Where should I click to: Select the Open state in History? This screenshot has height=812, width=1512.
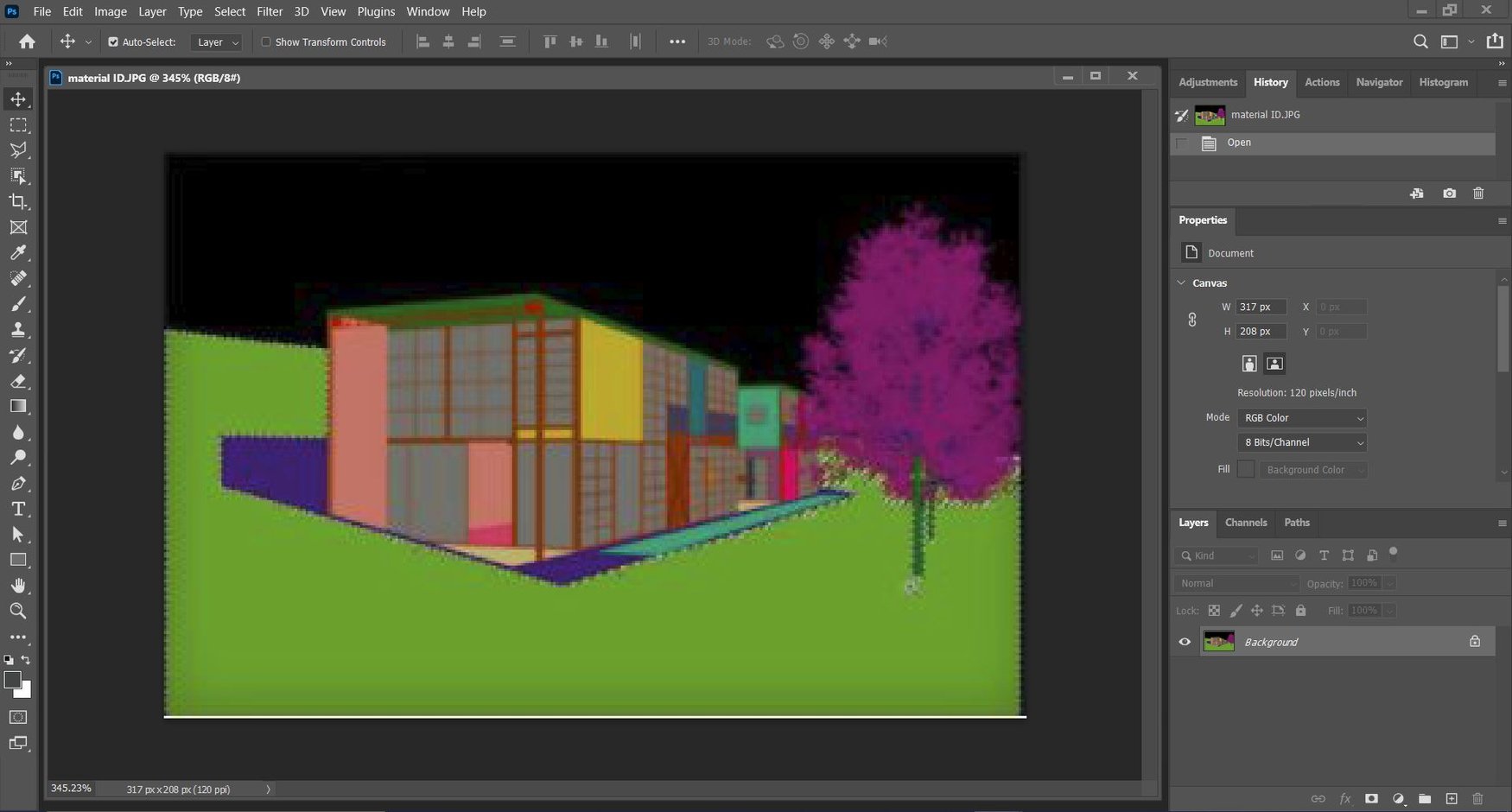1238,143
